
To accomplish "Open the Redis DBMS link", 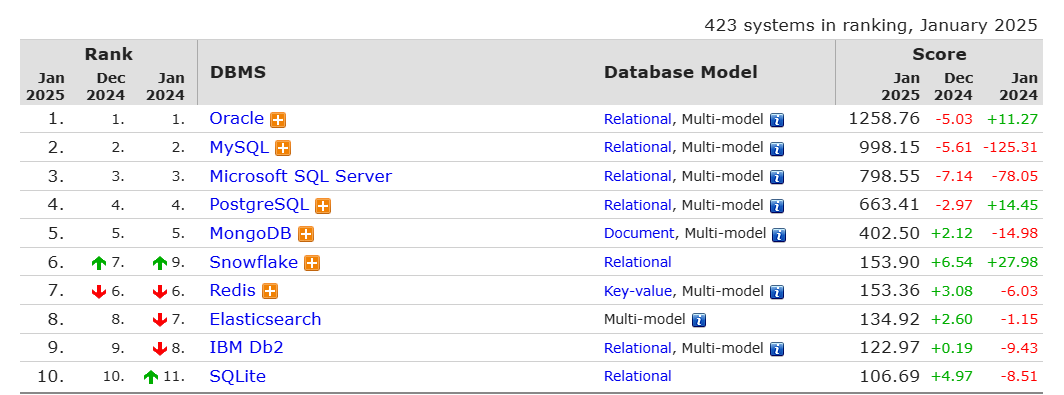I will tap(232, 290).
